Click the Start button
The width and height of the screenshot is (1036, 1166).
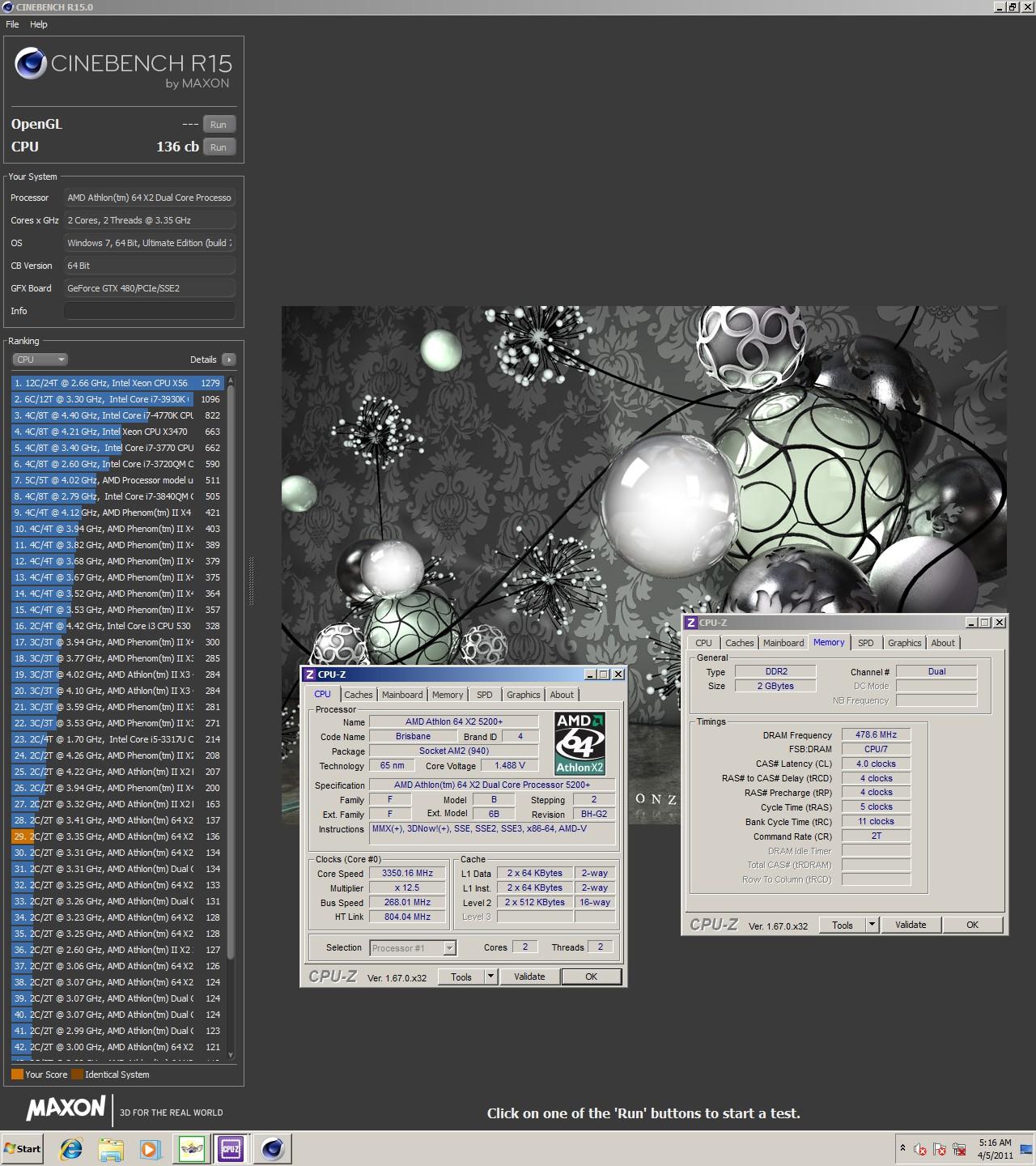click(x=23, y=1148)
